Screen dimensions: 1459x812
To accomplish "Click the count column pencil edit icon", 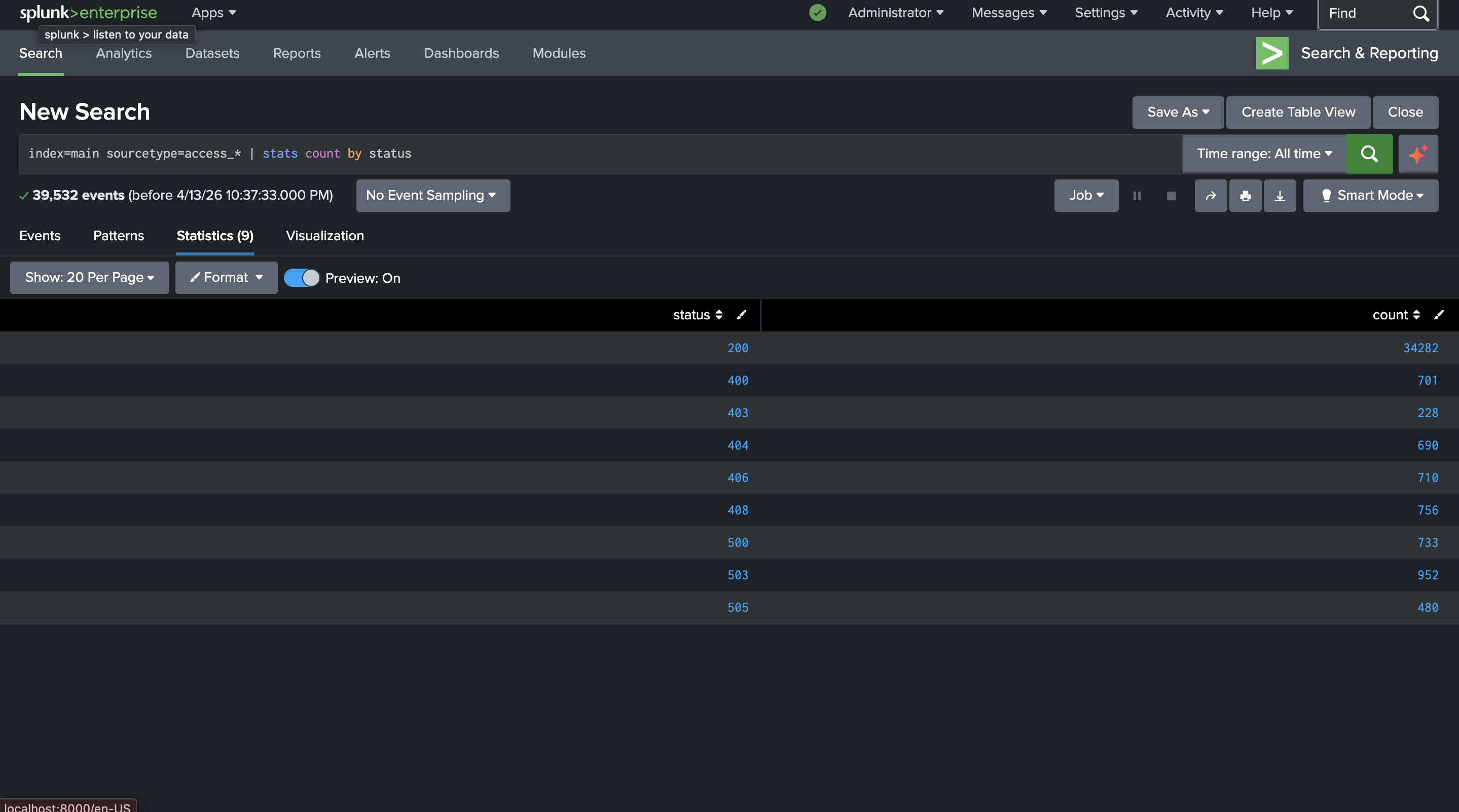I will tap(1439, 315).
